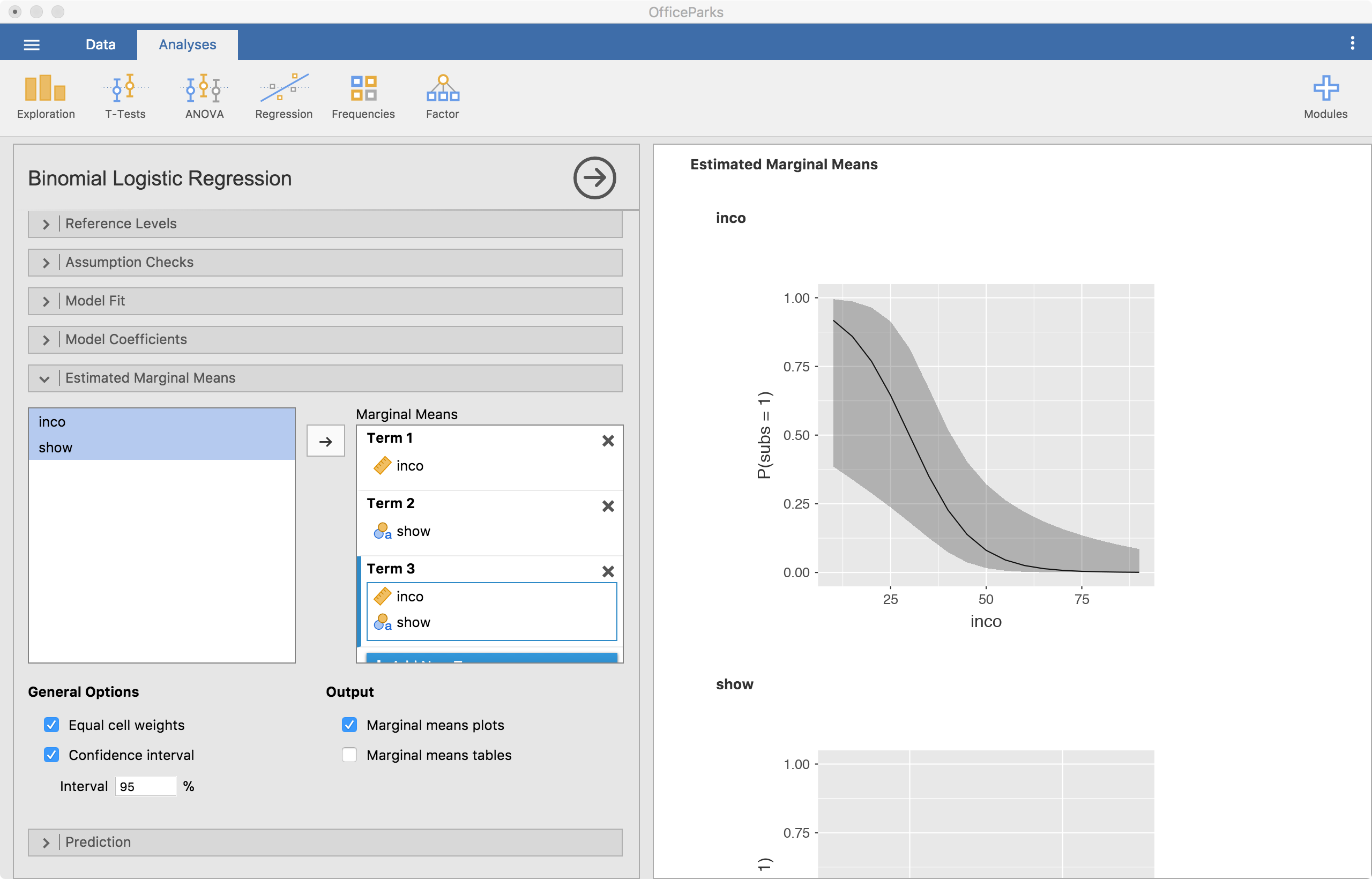Select show in the variable list
1372x879 pixels.
coord(161,448)
